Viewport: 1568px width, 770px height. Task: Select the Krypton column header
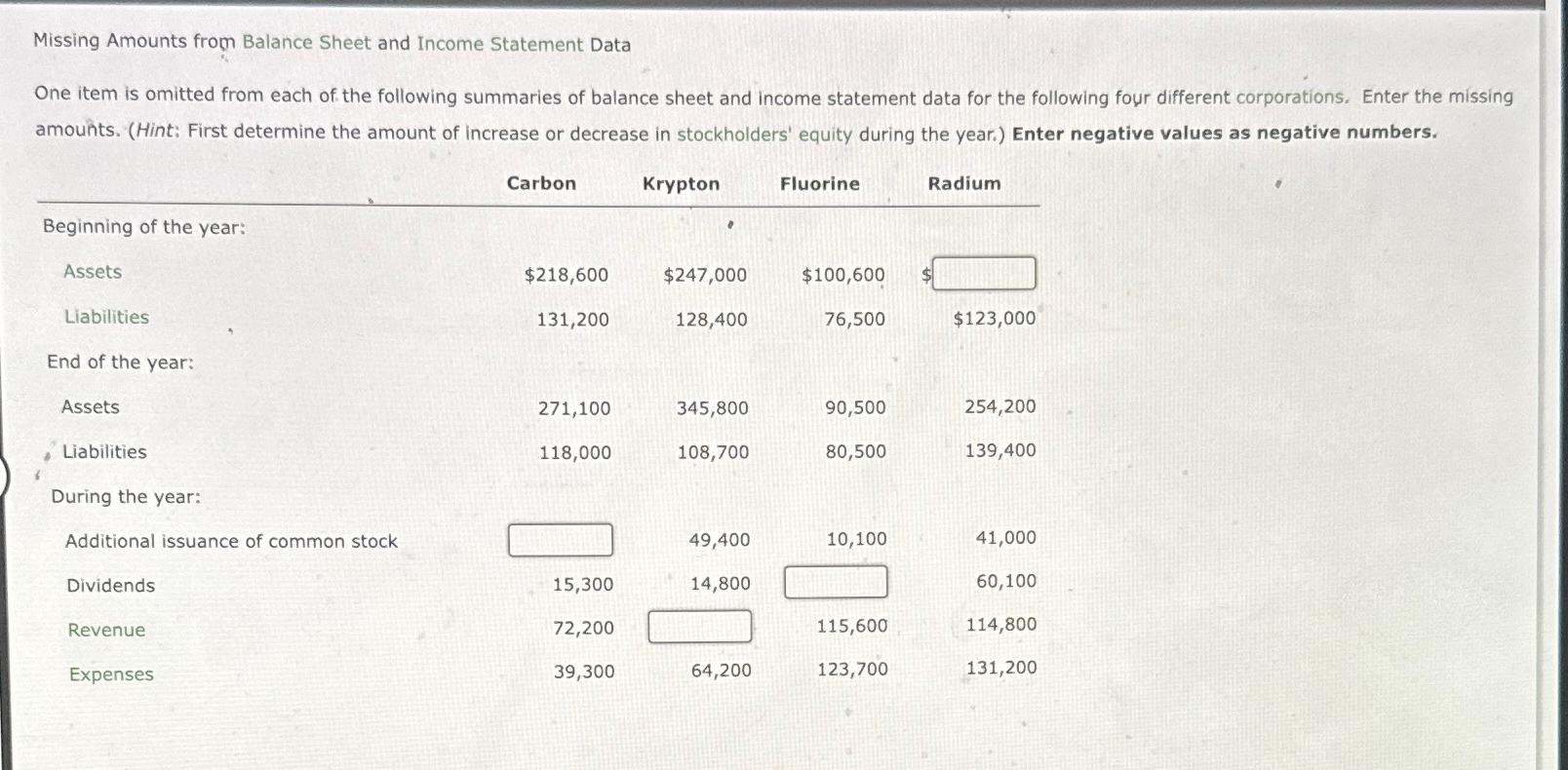click(x=681, y=183)
